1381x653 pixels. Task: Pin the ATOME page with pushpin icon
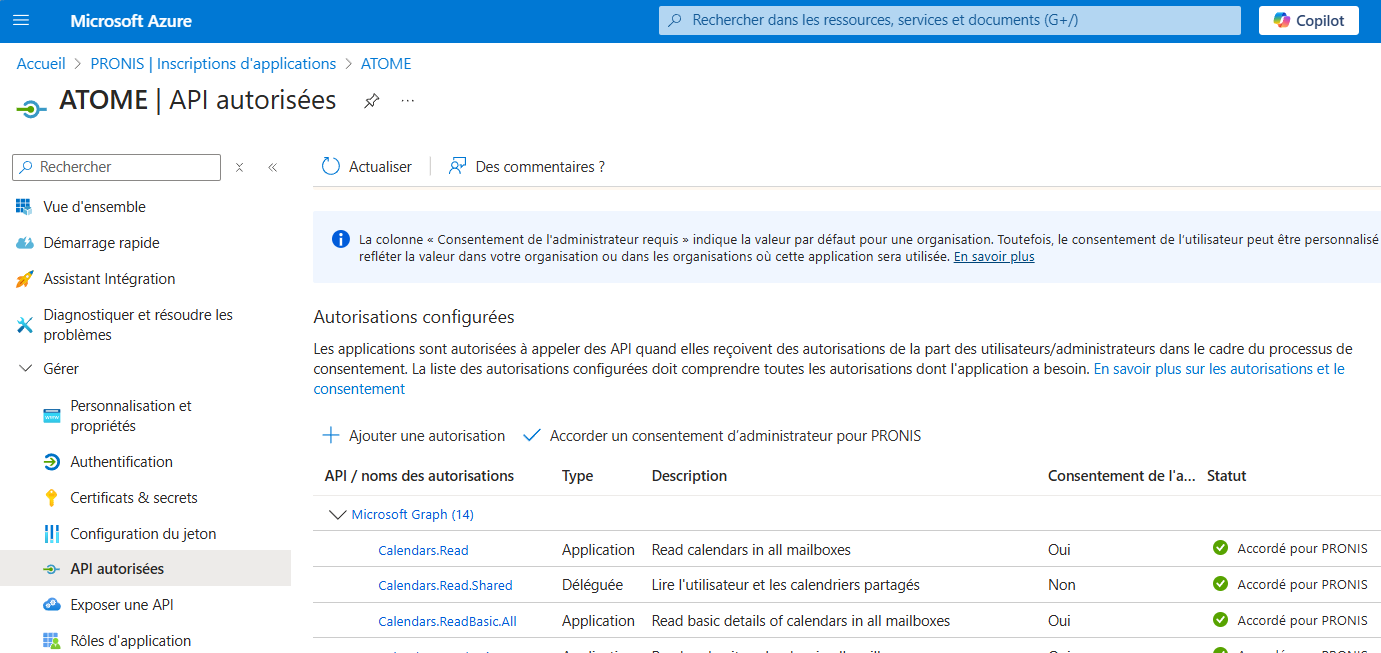point(371,101)
